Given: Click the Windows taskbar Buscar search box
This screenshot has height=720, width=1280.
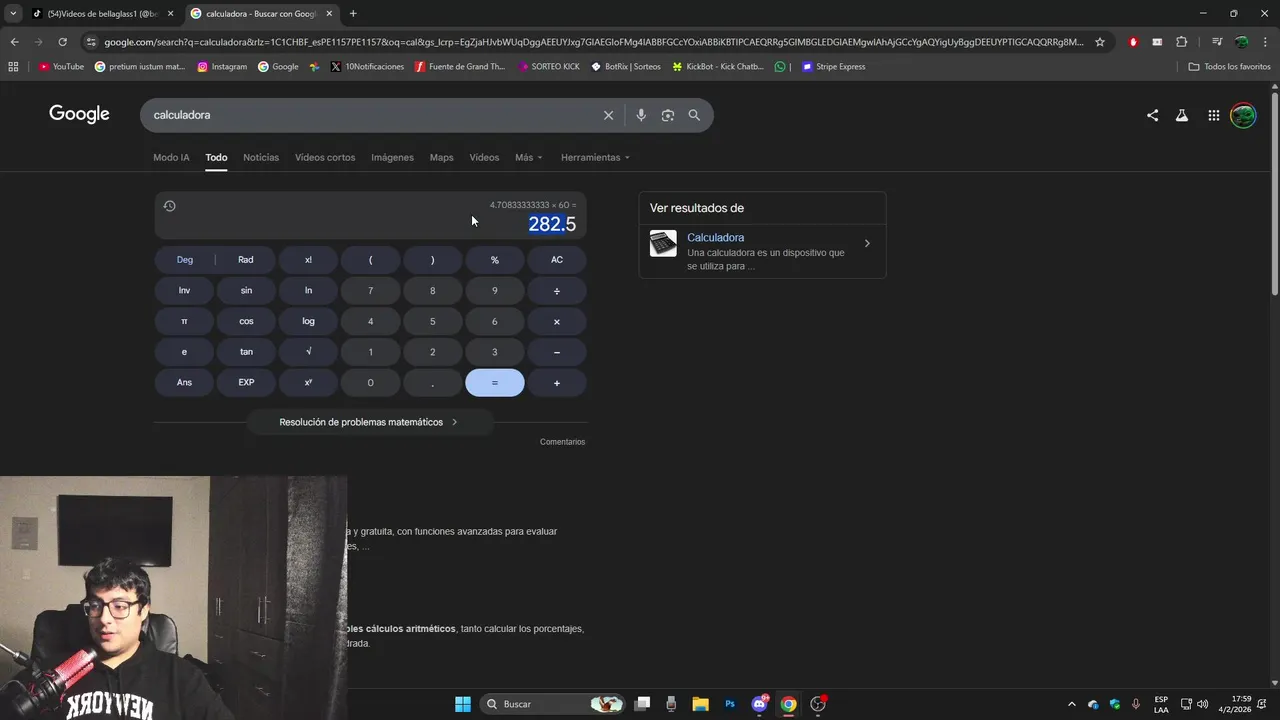Looking at the screenshot, I should pos(552,704).
